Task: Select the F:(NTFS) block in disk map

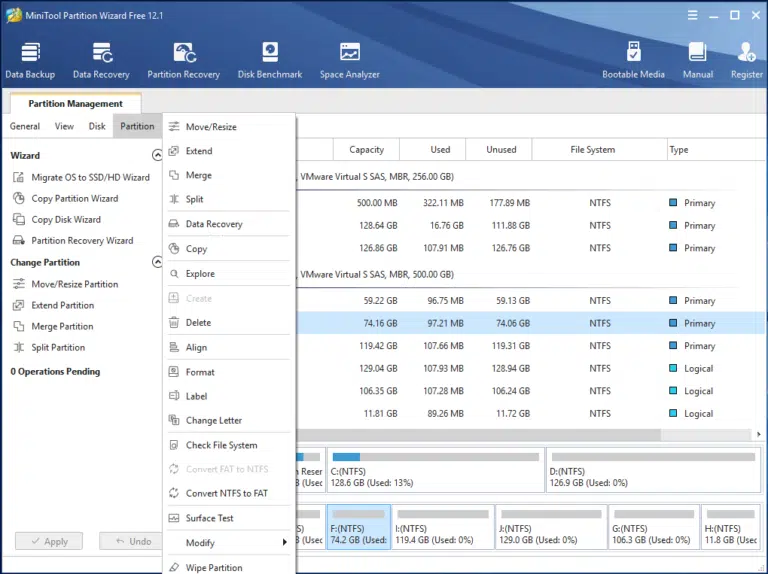Action: 359,527
